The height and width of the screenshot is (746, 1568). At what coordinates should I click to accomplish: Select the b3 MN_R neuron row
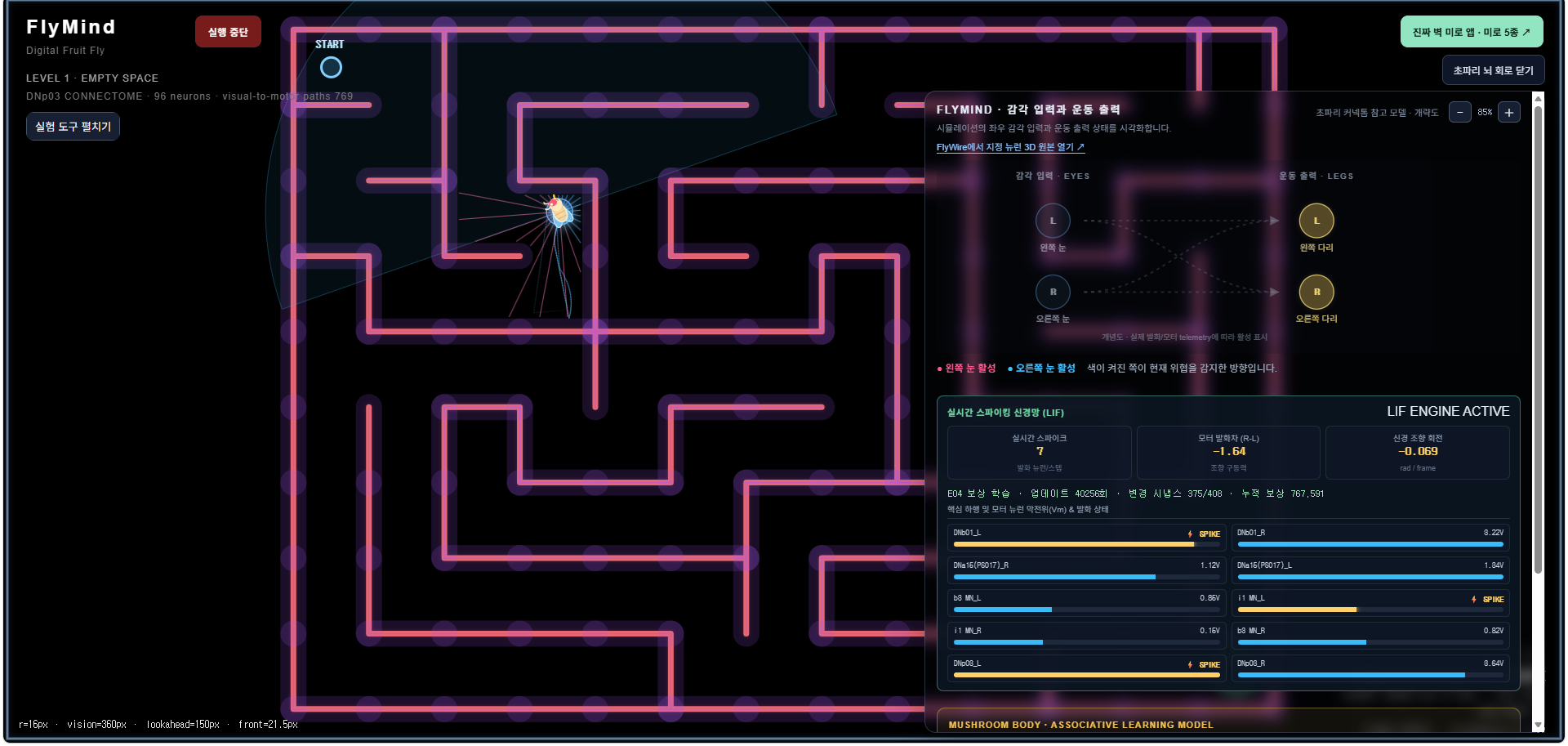coord(1370,636)
